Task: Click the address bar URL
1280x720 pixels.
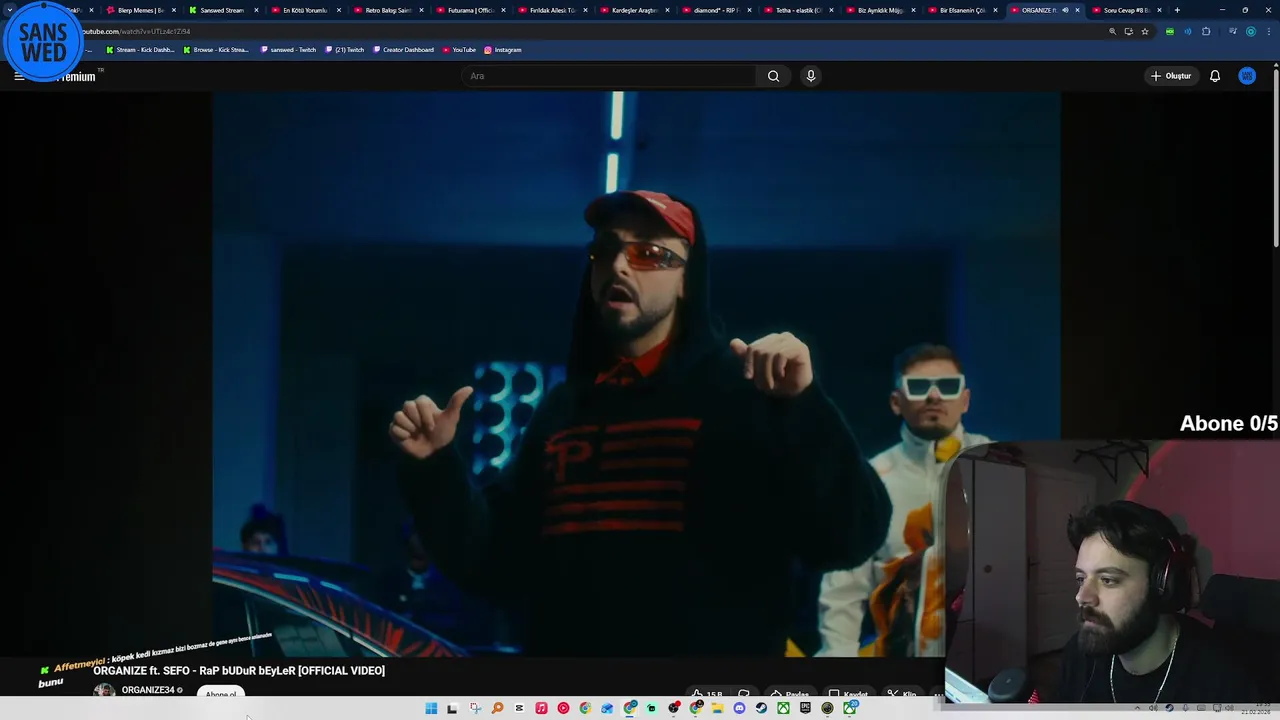Action: [135, 31]
